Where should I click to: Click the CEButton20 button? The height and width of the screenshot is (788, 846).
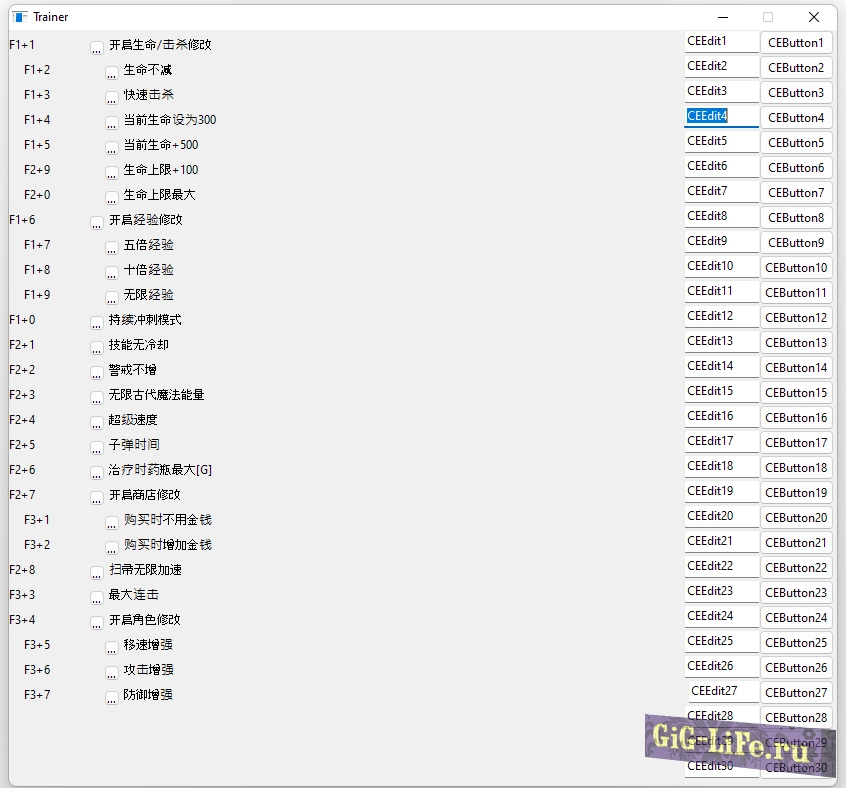pyautogui.click(x=795, y=518)
